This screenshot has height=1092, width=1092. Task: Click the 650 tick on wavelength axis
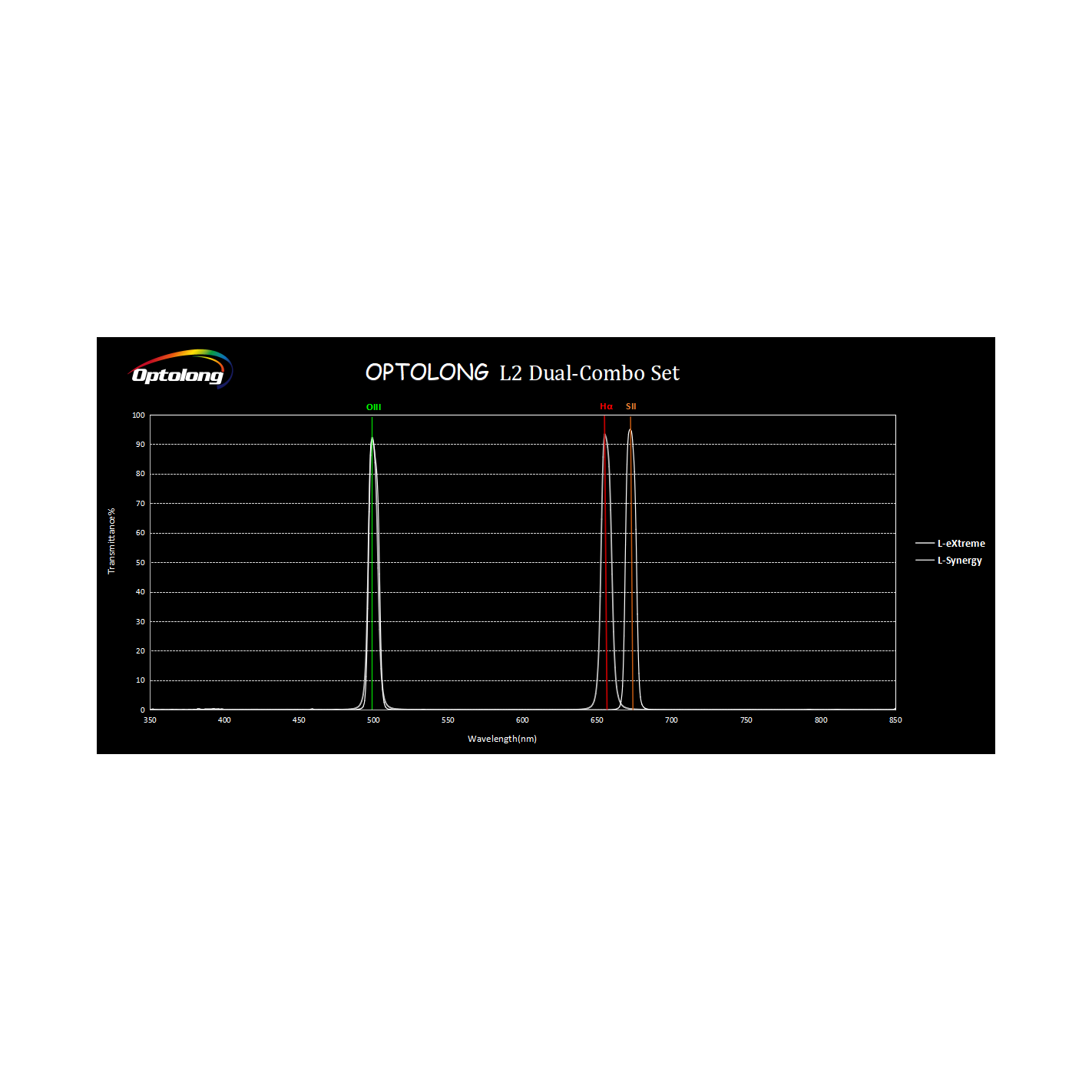coord(597,720)
